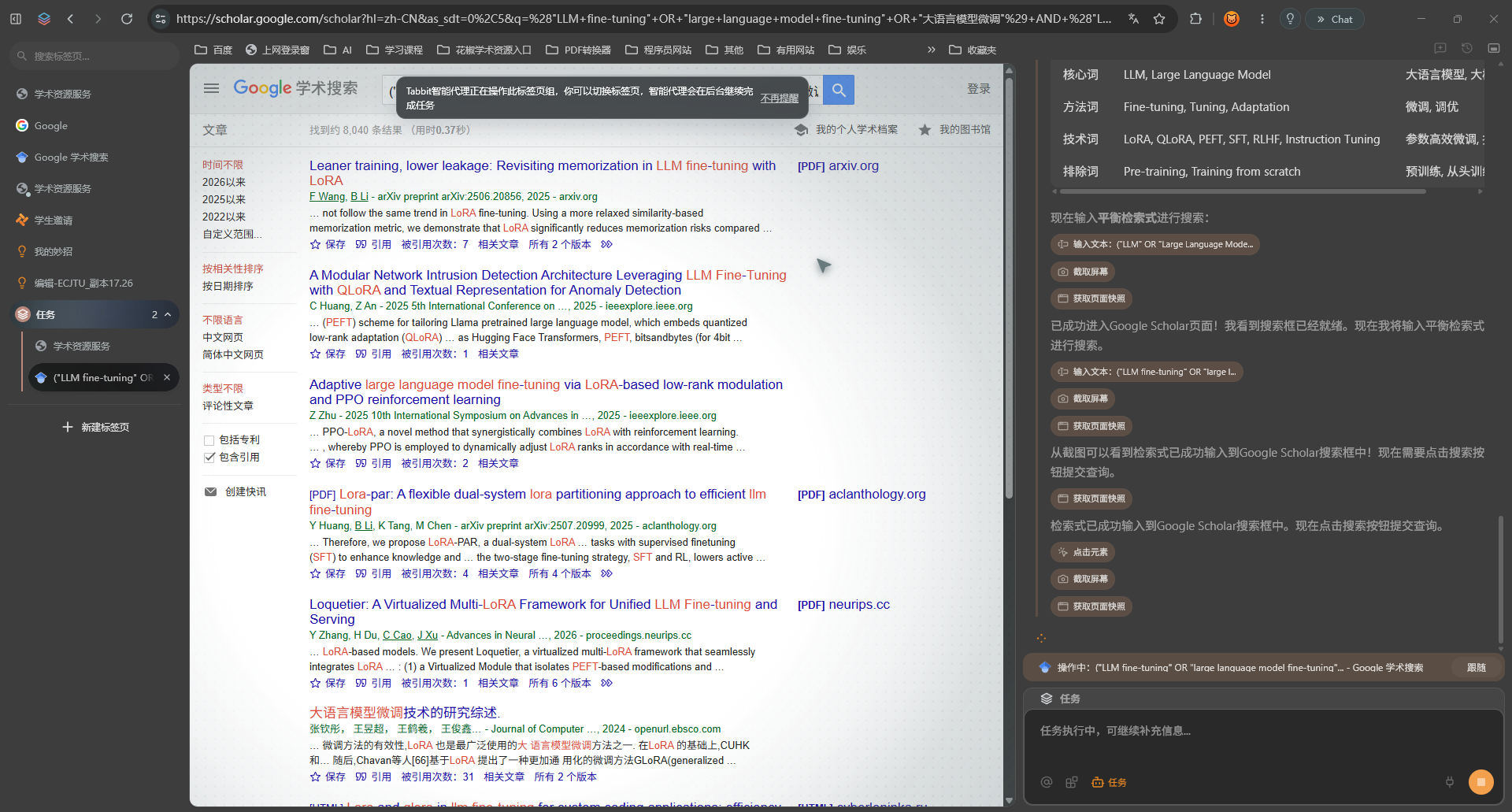Viewport: 1512px width, 812px height.
Task: Click the apps grid icon in input box
Action: pos(1071,782)
